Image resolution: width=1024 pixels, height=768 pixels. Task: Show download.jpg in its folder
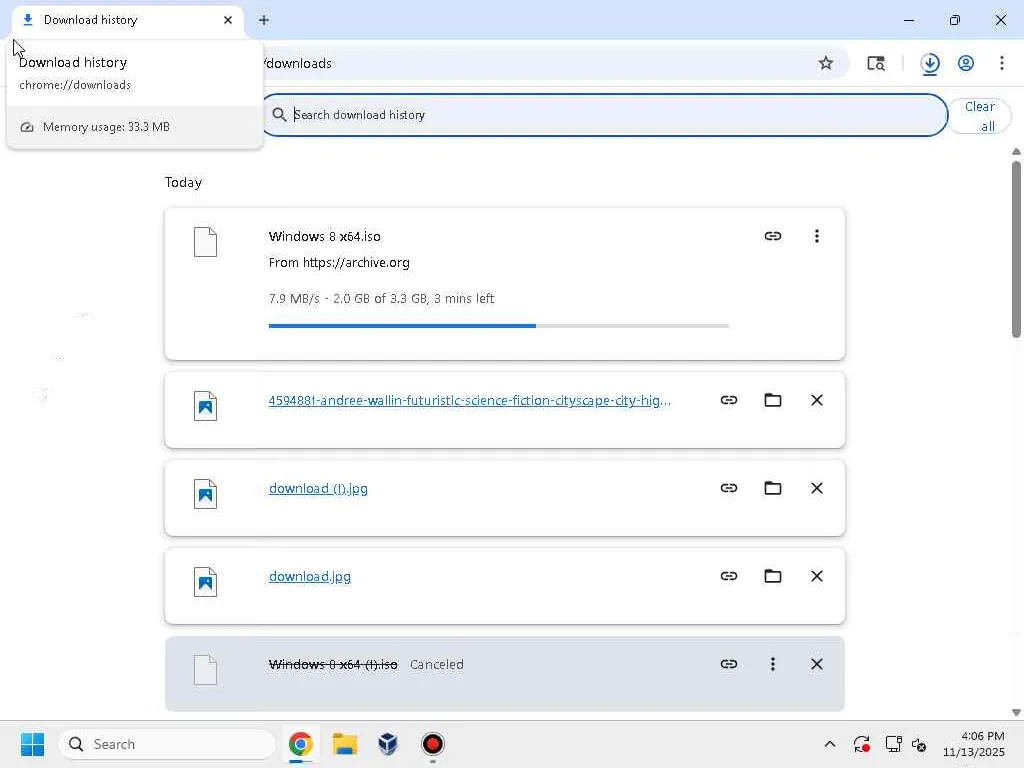point(773,576)
